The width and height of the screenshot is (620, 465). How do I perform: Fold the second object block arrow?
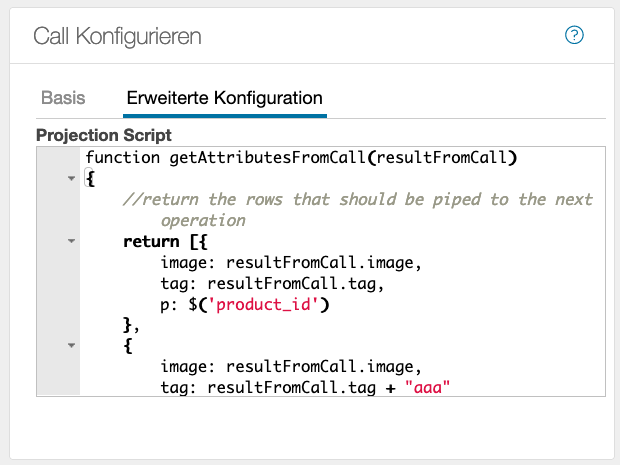coord(71,345)
